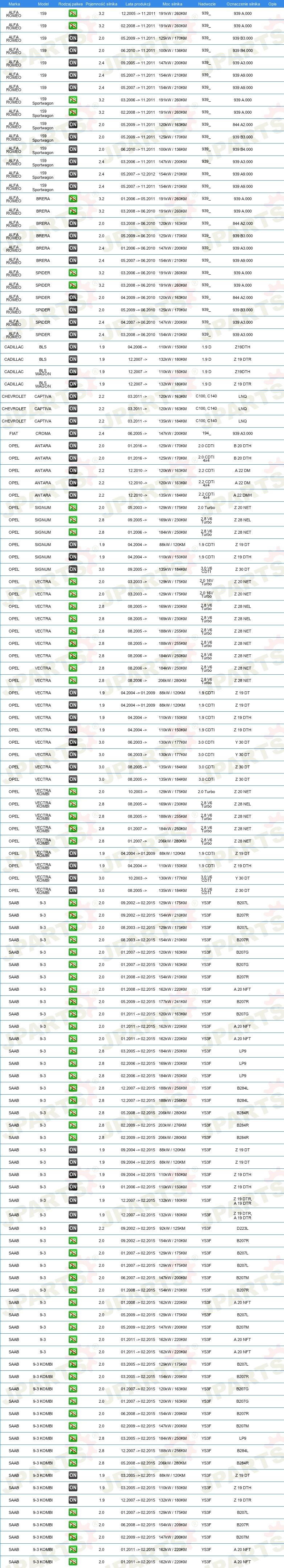Image resolution: width=284 pixels, height=1568 pixels.
Task: Click petrol icon for Saab 9-3 177kW/241KM row
Action: (x=73, y=1002)
